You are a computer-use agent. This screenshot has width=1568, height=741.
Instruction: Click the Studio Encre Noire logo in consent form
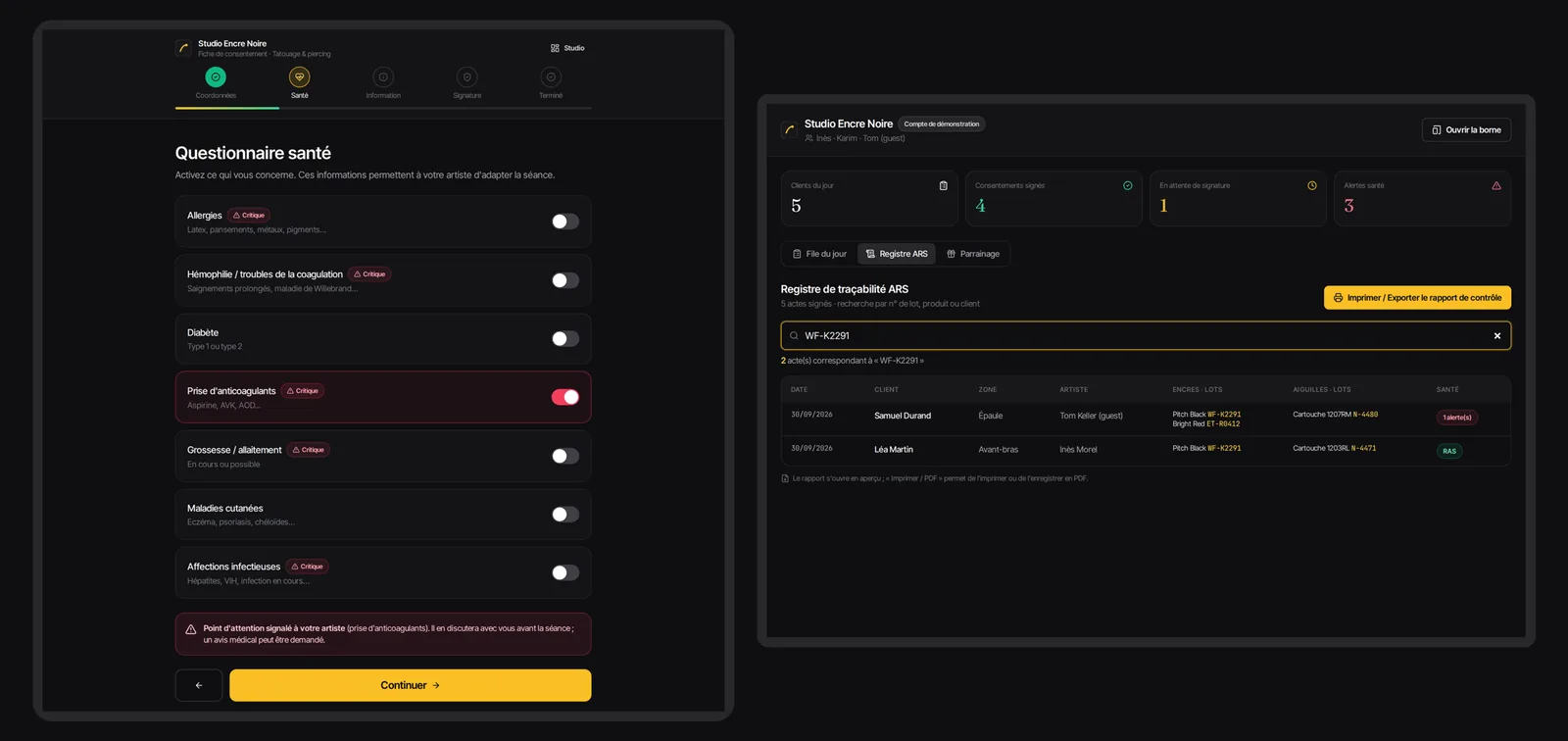(183, 48)
